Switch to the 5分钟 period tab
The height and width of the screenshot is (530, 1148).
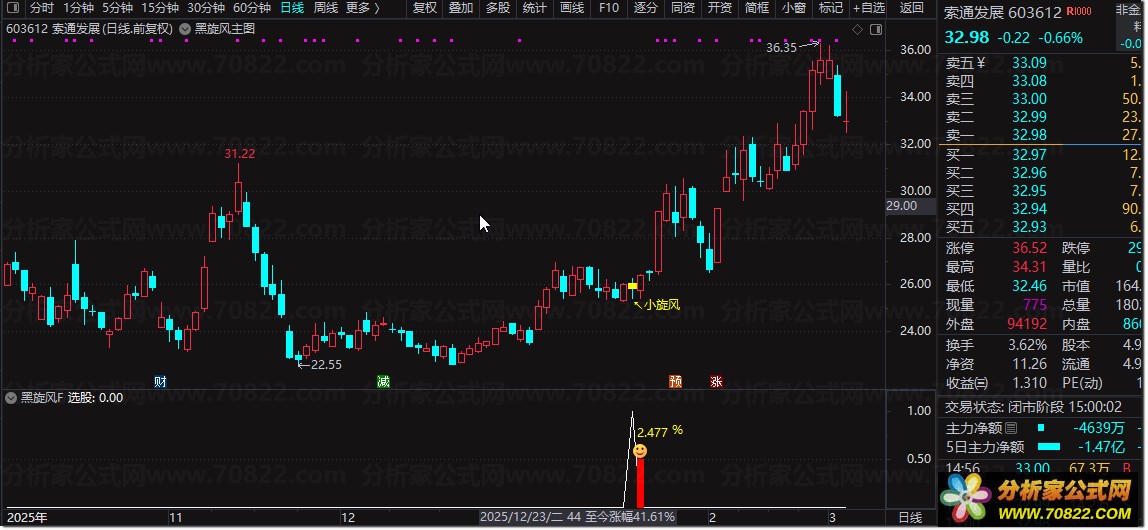coord(117,8)
